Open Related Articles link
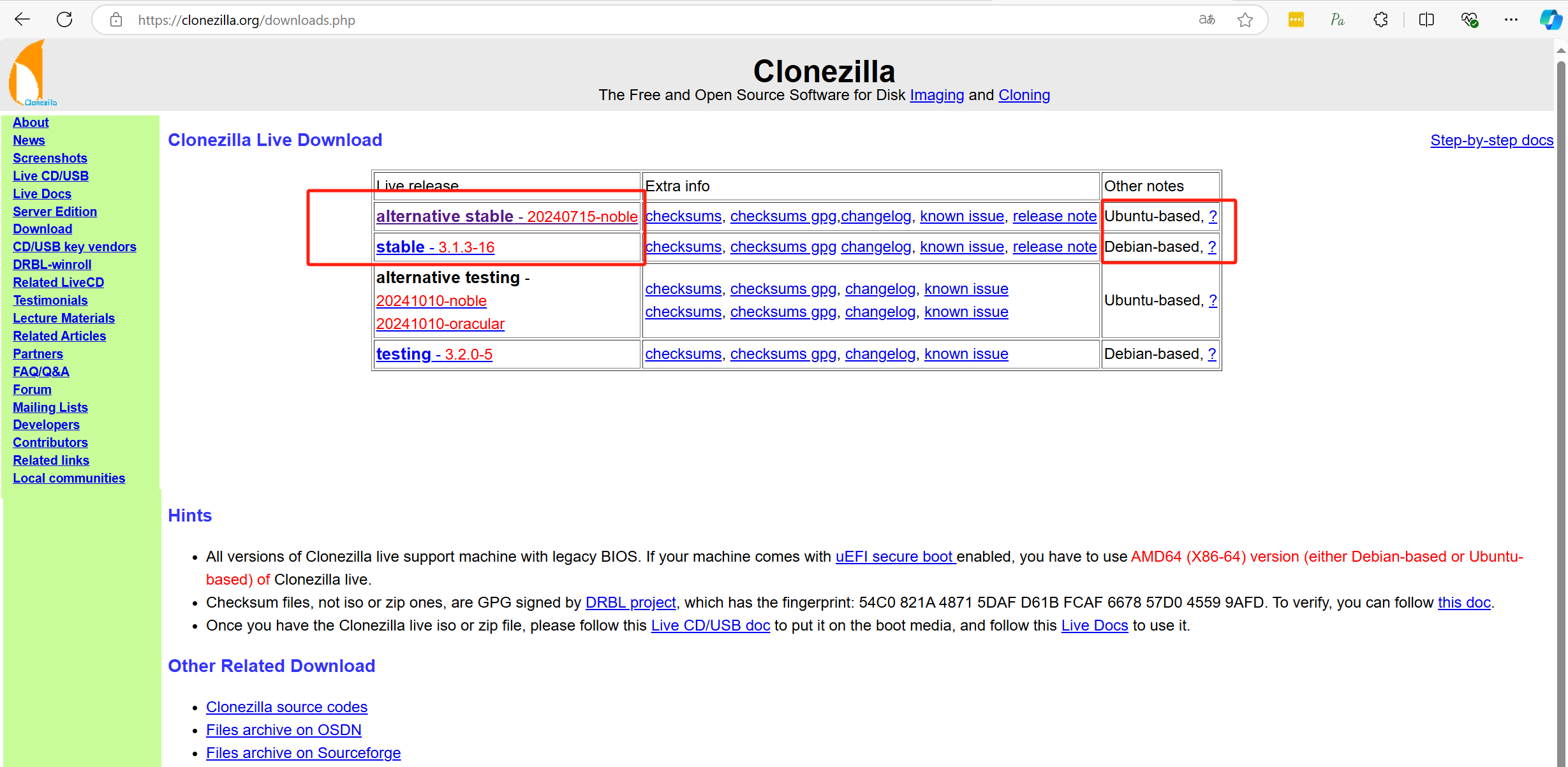This screenshot has width=1568, height=767. [59, 336]
